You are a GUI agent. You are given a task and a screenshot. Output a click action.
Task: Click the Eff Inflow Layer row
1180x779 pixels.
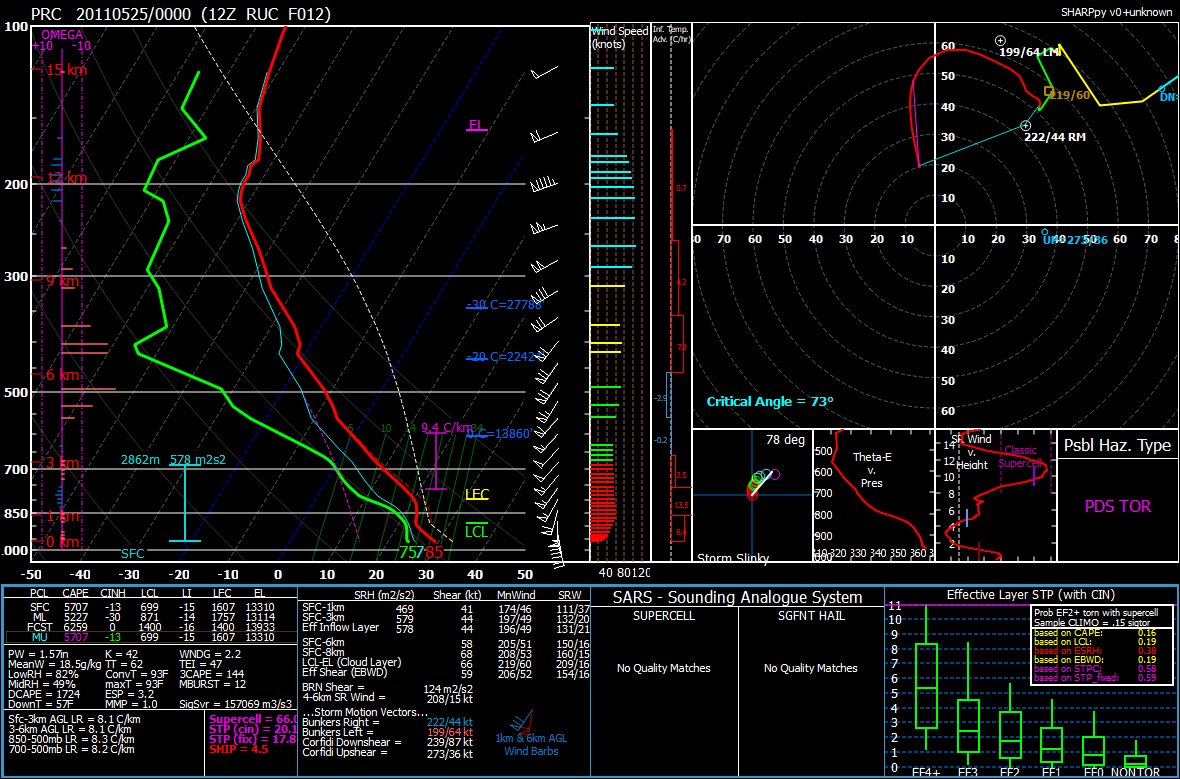(446, 628)
